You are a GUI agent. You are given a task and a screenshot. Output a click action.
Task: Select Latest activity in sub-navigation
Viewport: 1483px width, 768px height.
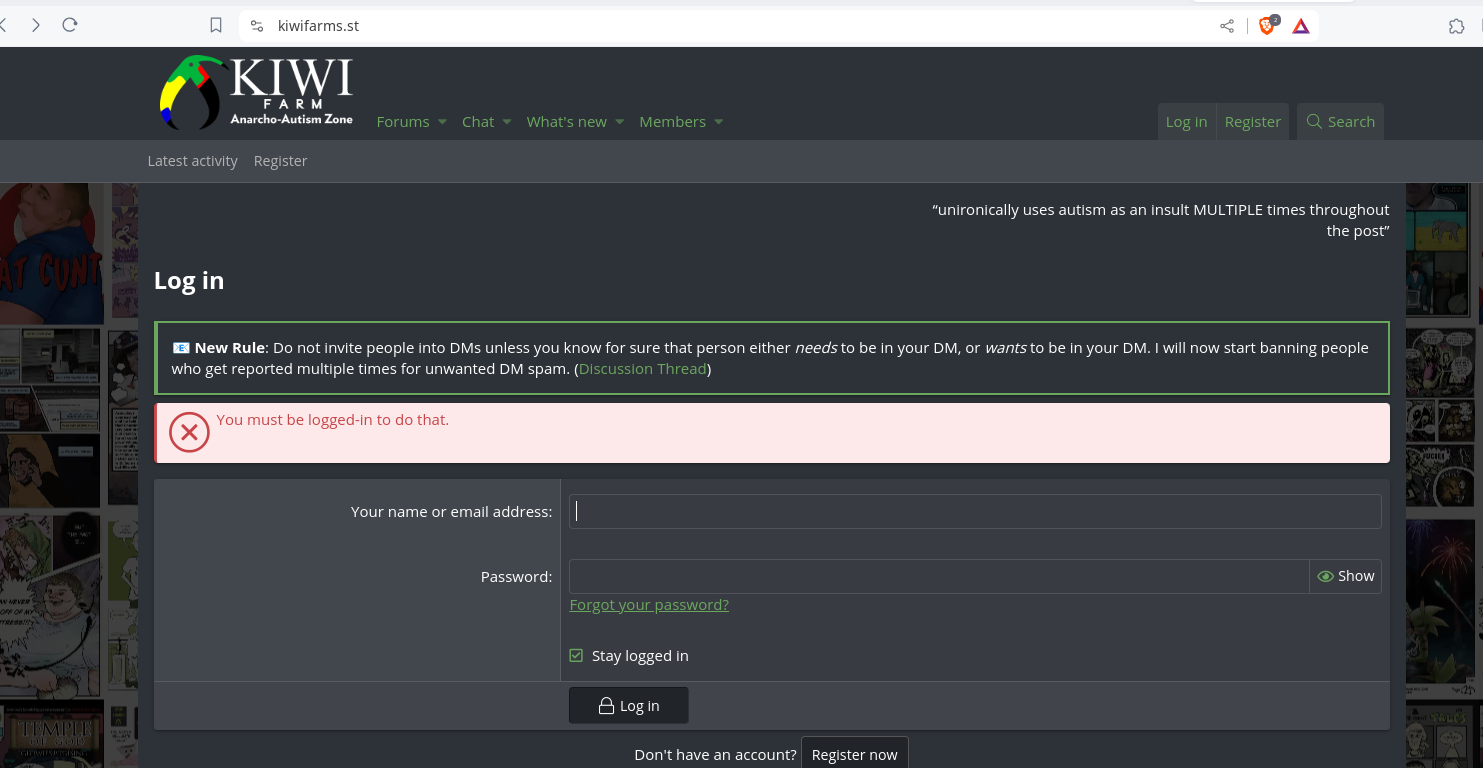click(193, 161)
